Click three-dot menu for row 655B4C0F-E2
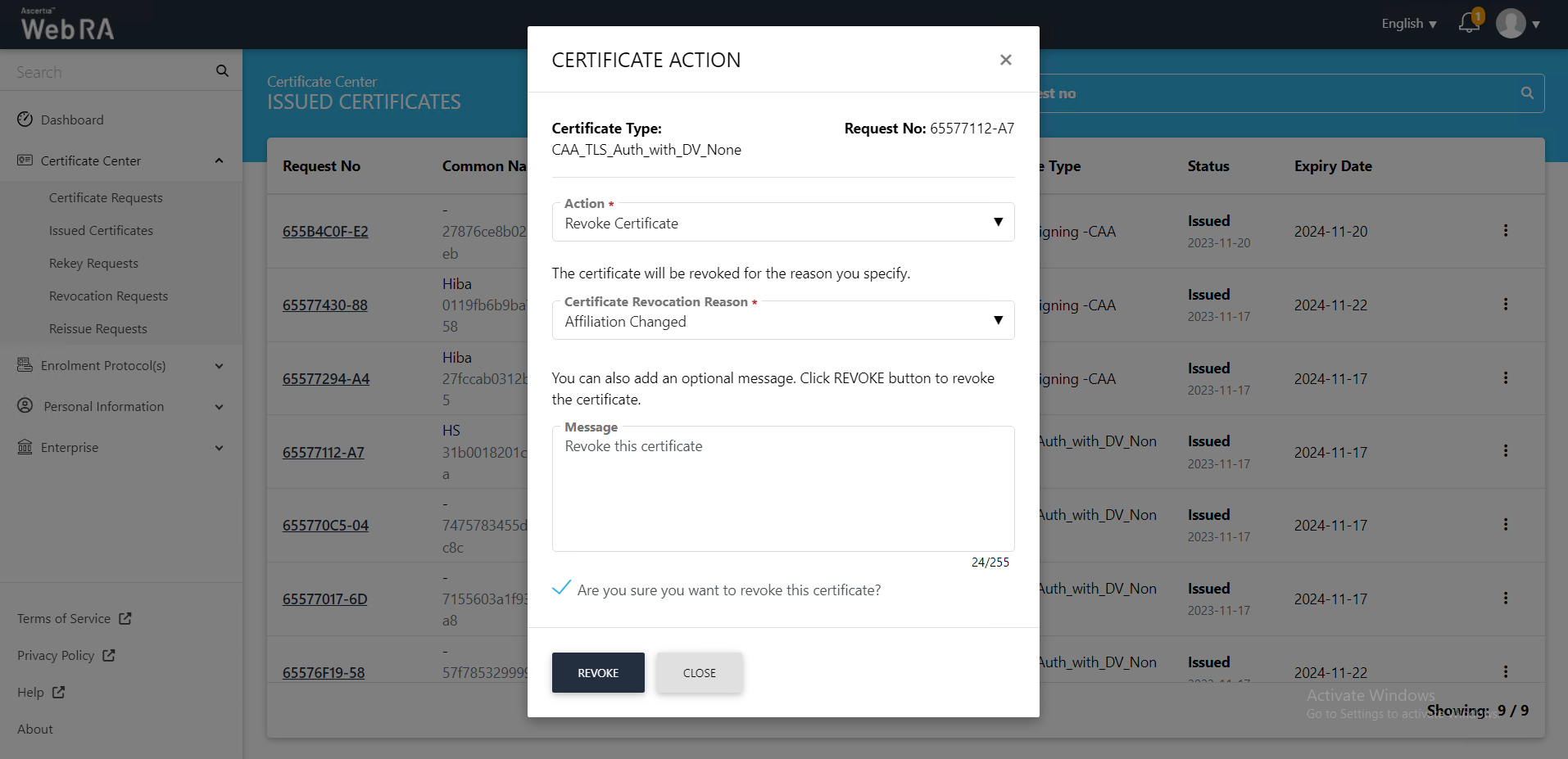 1505,231
